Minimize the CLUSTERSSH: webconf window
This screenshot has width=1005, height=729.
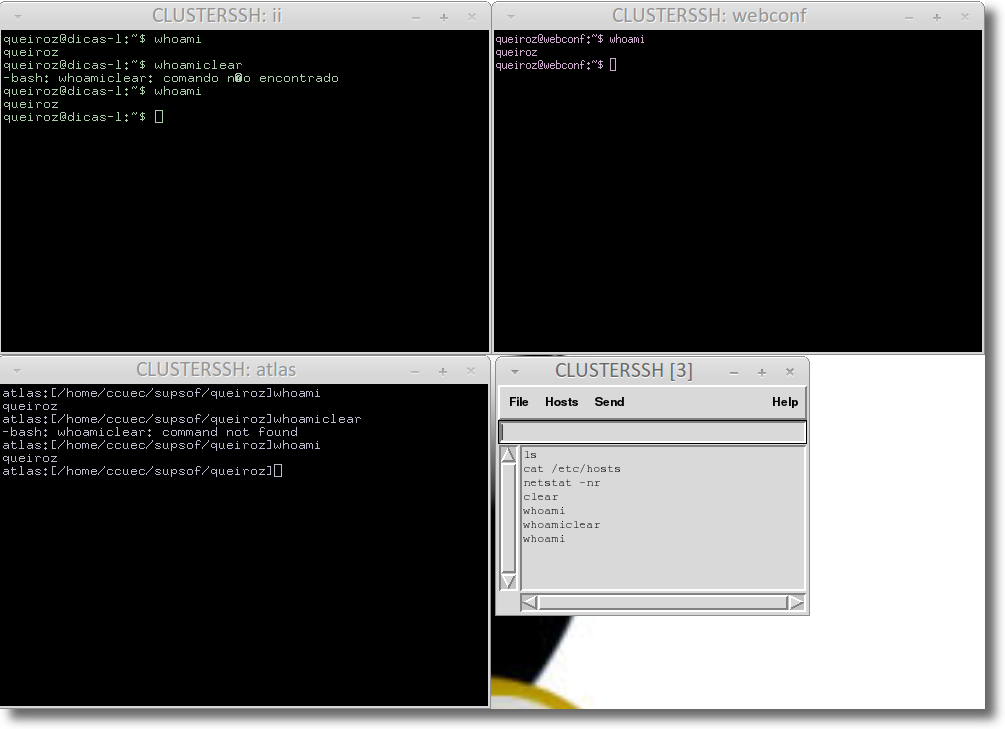pos(909,18)
